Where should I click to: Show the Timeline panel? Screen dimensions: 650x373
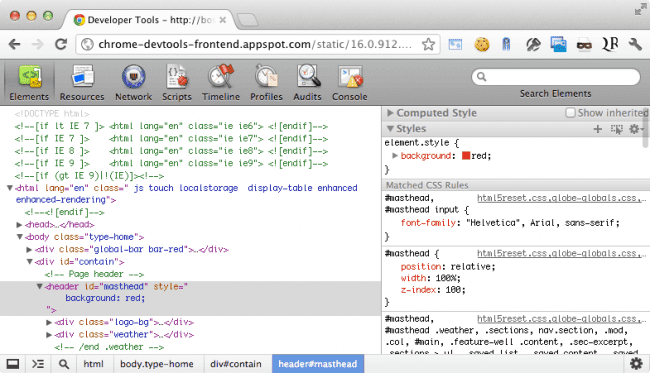(x=221, y=83)
